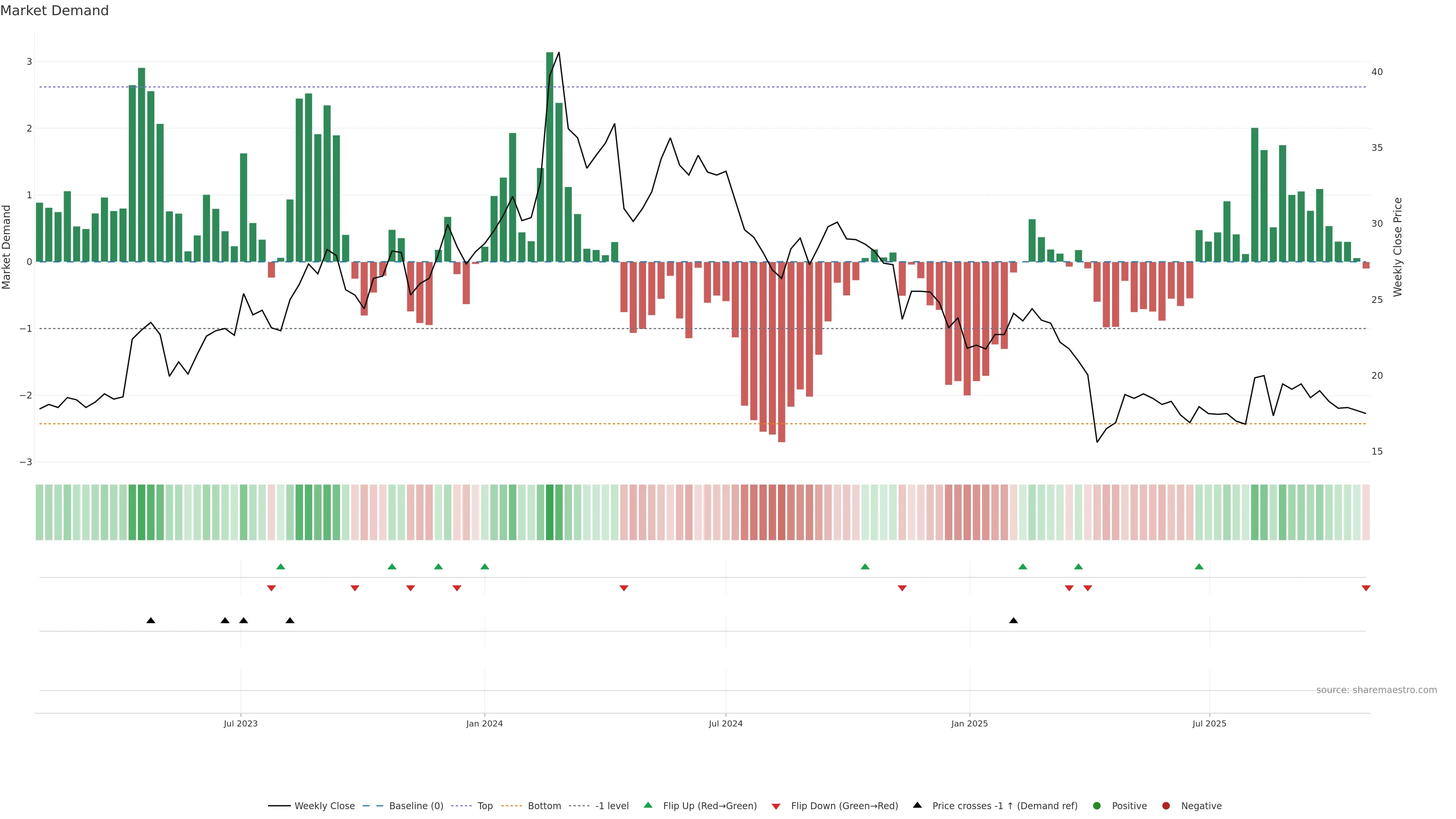
Task: Click the green Flip Up triangle legend icon
Action: point(648,805)
